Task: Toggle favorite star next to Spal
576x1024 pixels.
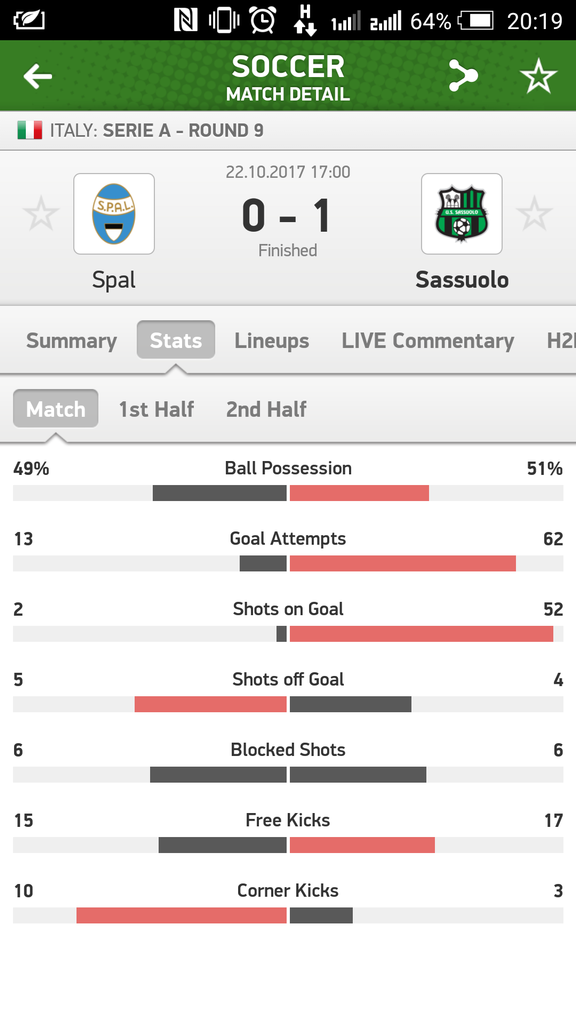Action: (x=41, y=214)
